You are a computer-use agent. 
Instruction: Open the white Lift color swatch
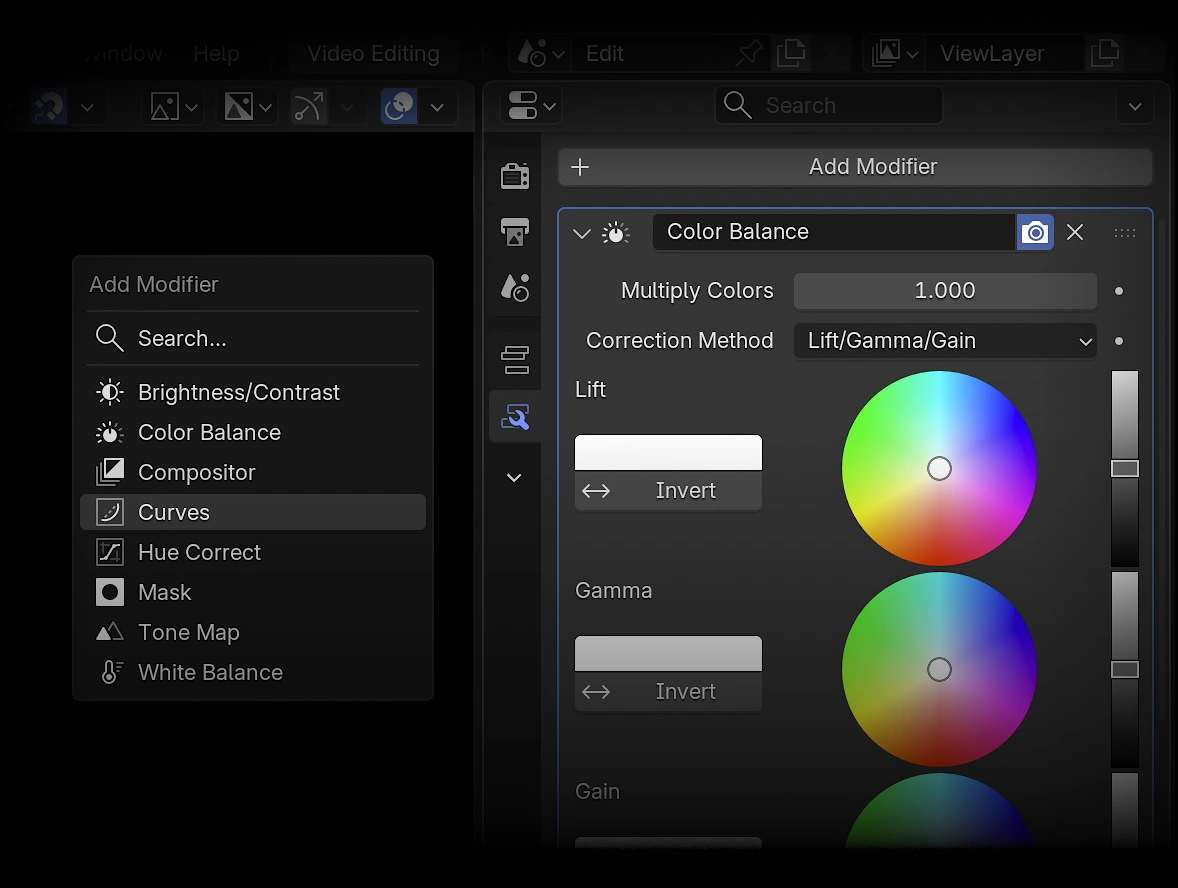(x=667, y=452)
